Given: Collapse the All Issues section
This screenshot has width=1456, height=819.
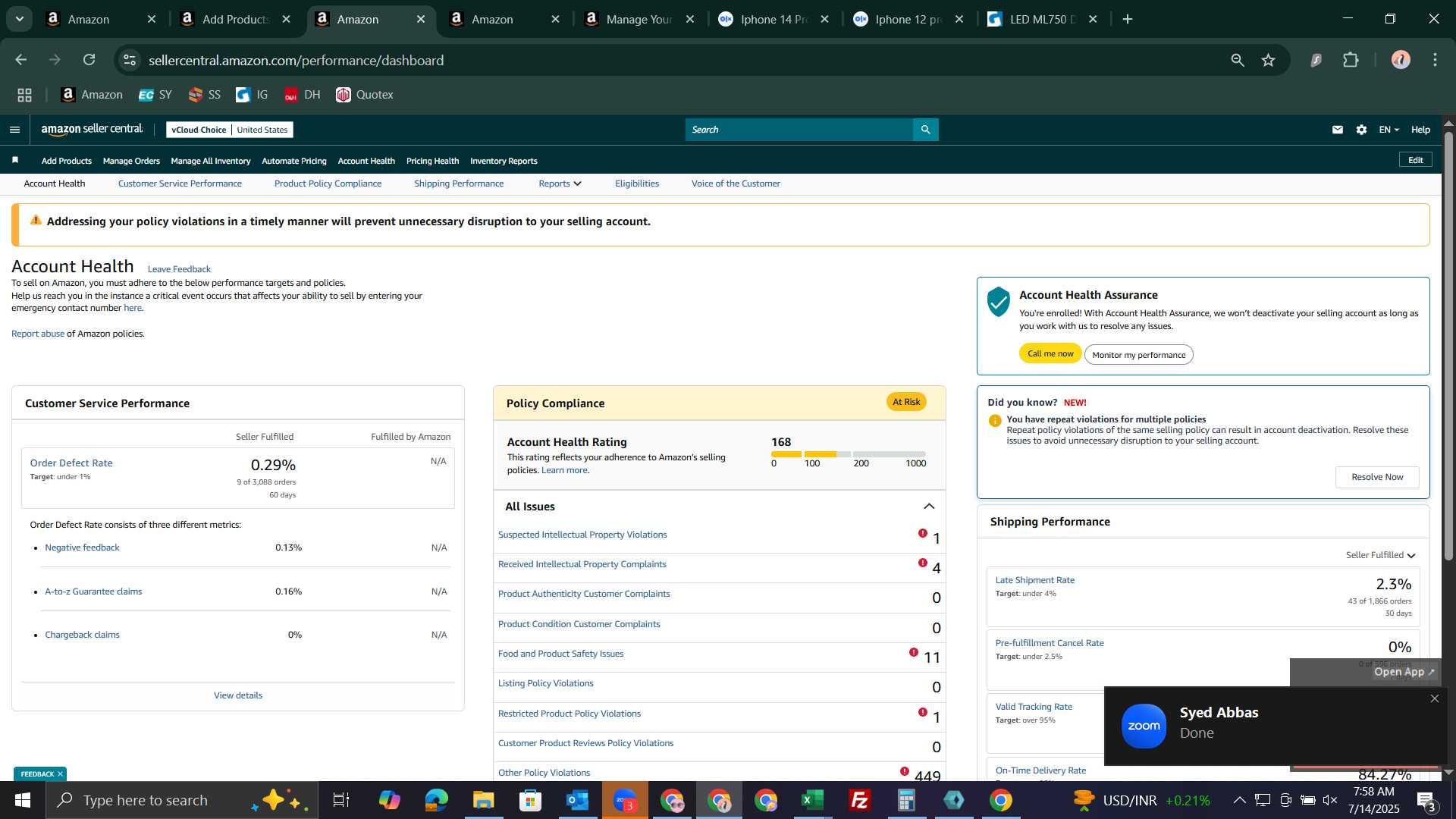Looking at the screenshot, I should tap(929, 507).
